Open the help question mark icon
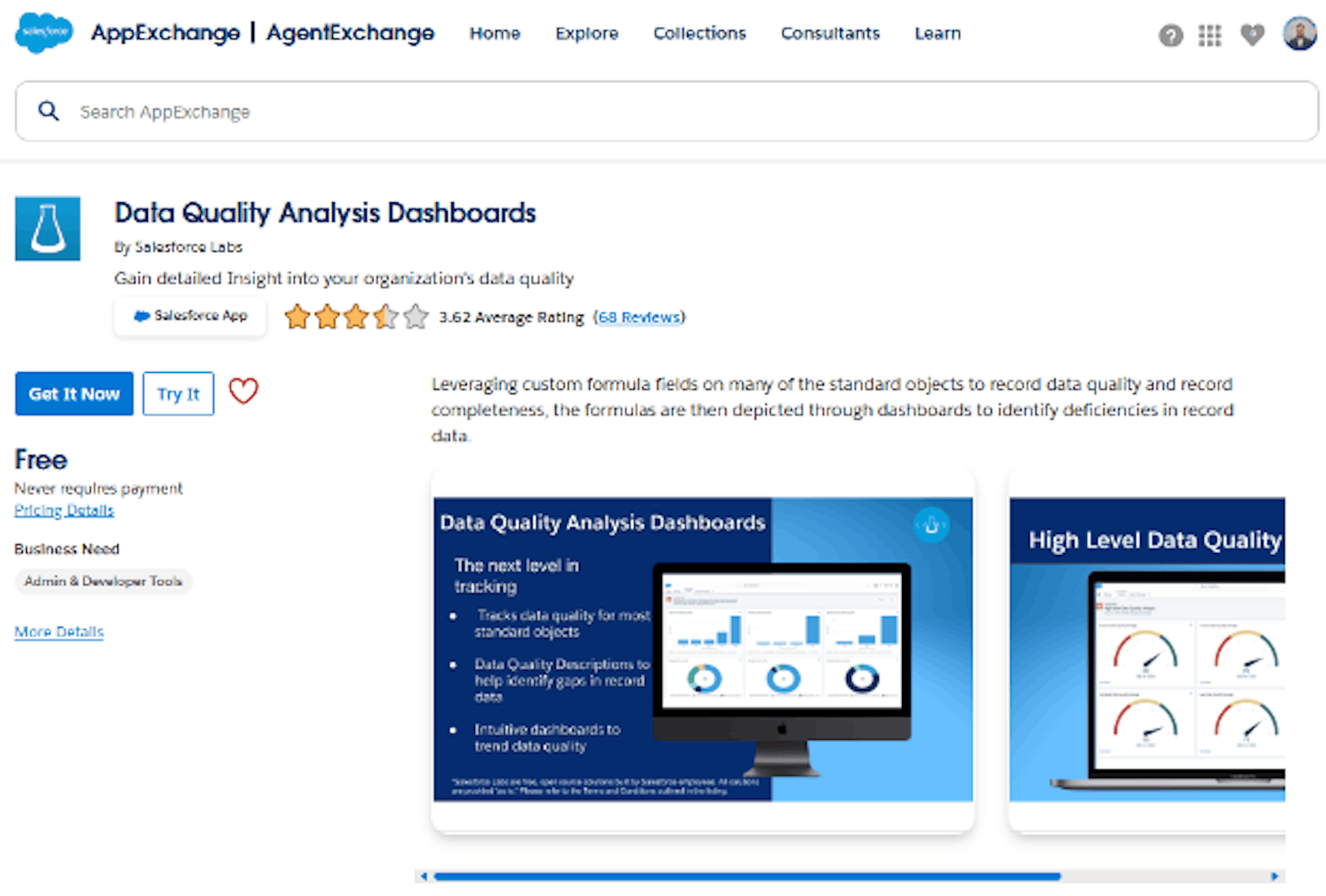The height and width of the screenshot is (896, 1326). (x=1171, y=35)
